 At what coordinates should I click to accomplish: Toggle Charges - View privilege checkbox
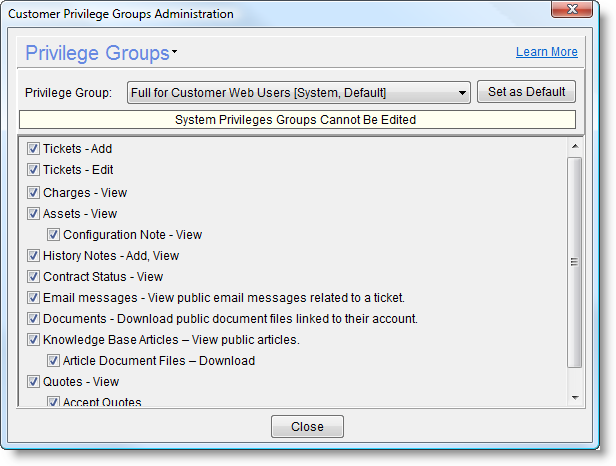(33, 192)
